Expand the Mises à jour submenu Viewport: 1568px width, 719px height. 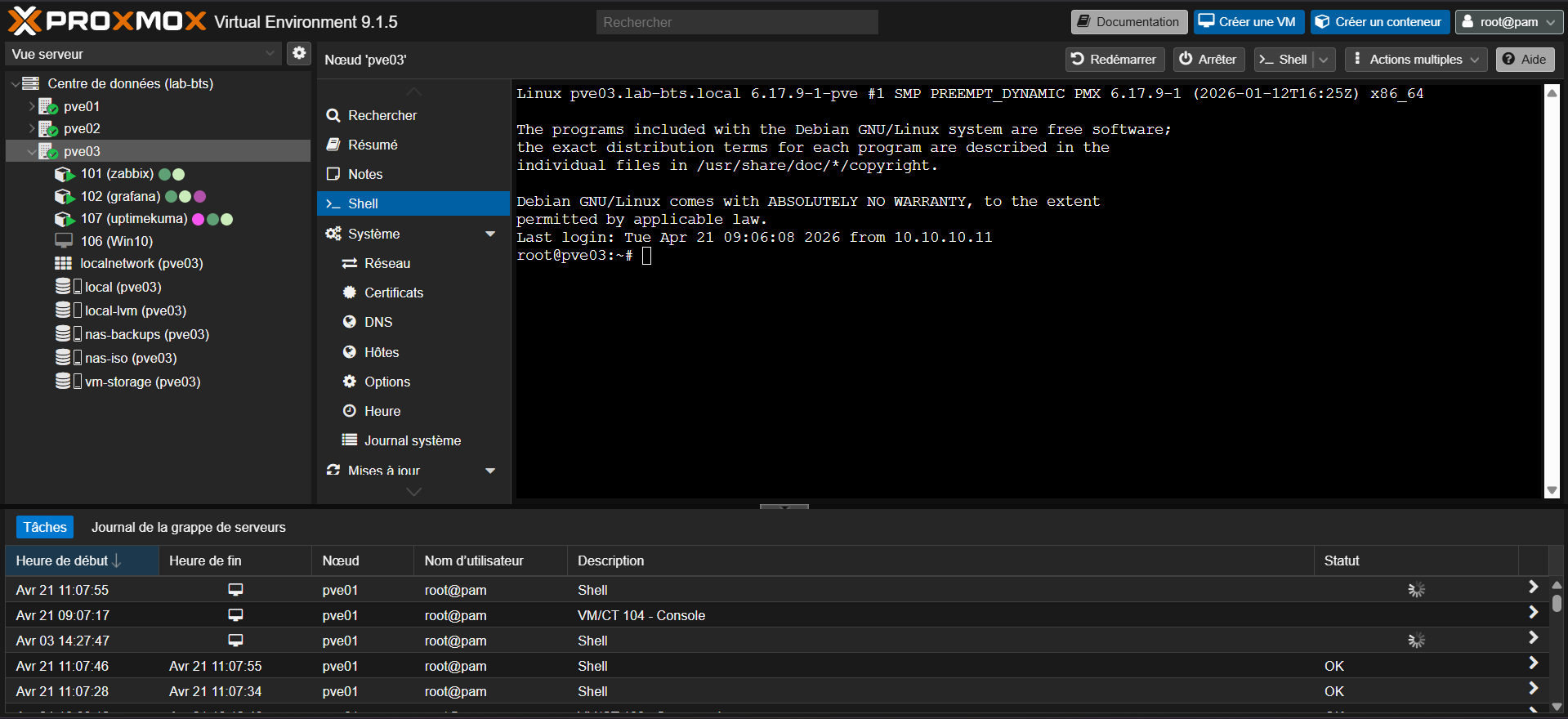[490, 471]
